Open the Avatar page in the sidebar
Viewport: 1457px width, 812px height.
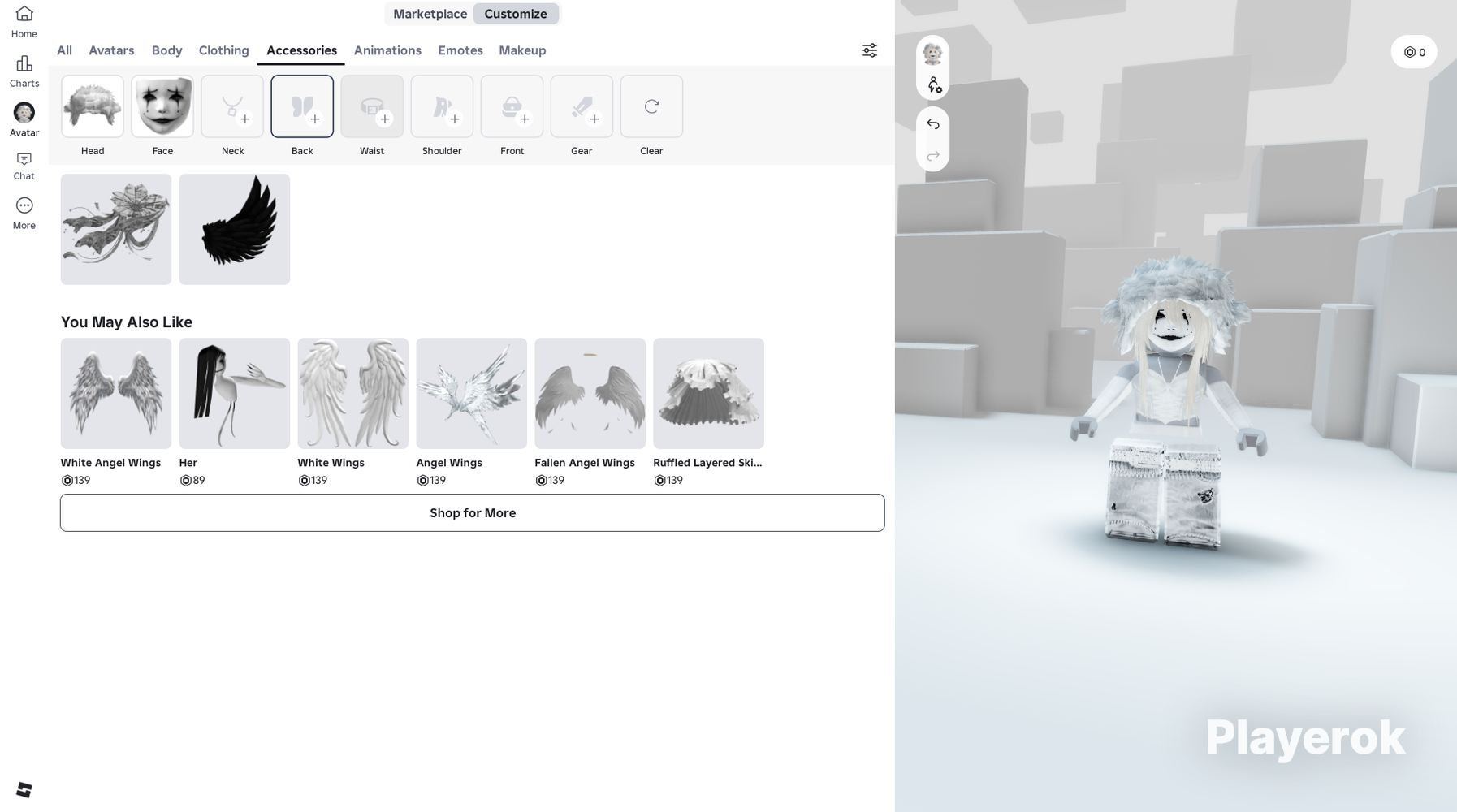[24, 120]
